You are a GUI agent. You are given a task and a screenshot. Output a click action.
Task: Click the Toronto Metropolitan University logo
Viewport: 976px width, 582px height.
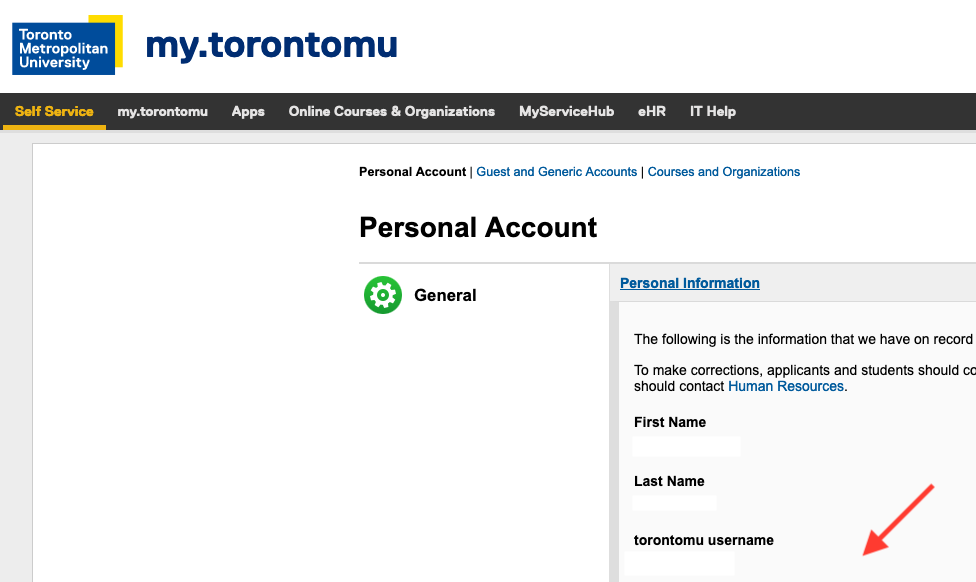pyautogui.click(x=67, y=45)
